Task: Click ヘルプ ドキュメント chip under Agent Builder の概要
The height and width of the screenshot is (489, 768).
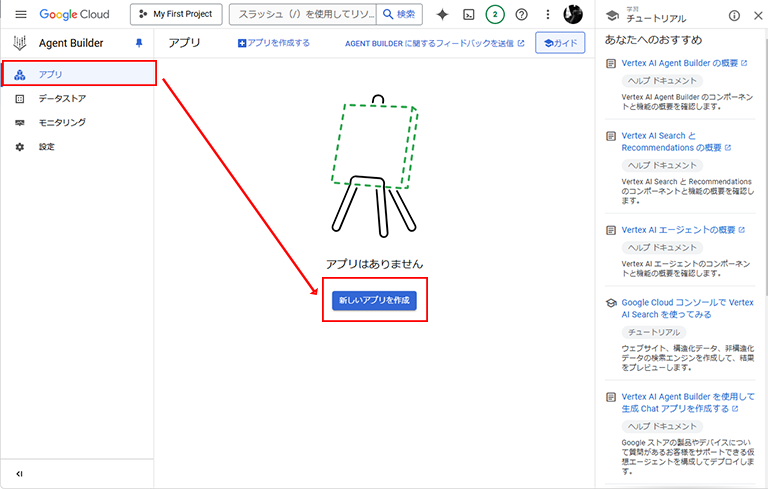Action: [x=662, y=81]
